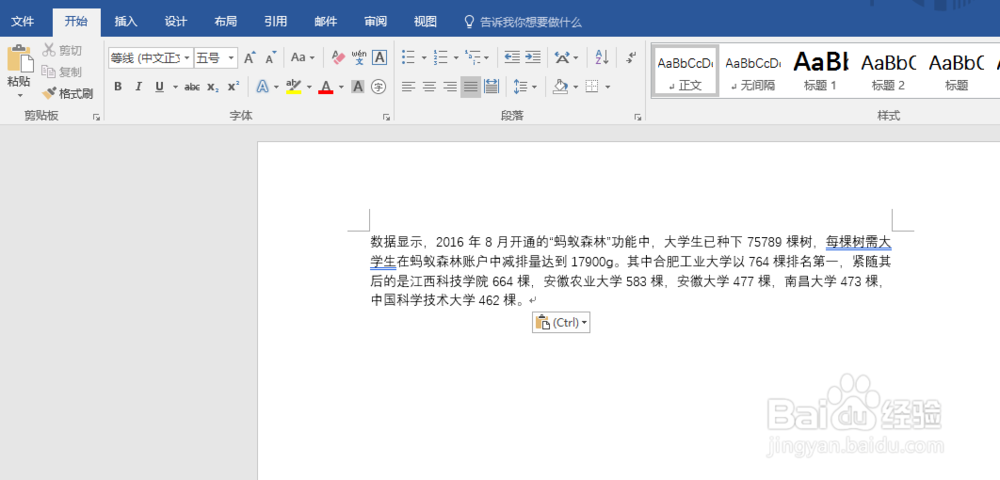The image size is (1000, 480).
Task: Click the bullets list icon
Action: 408,58
